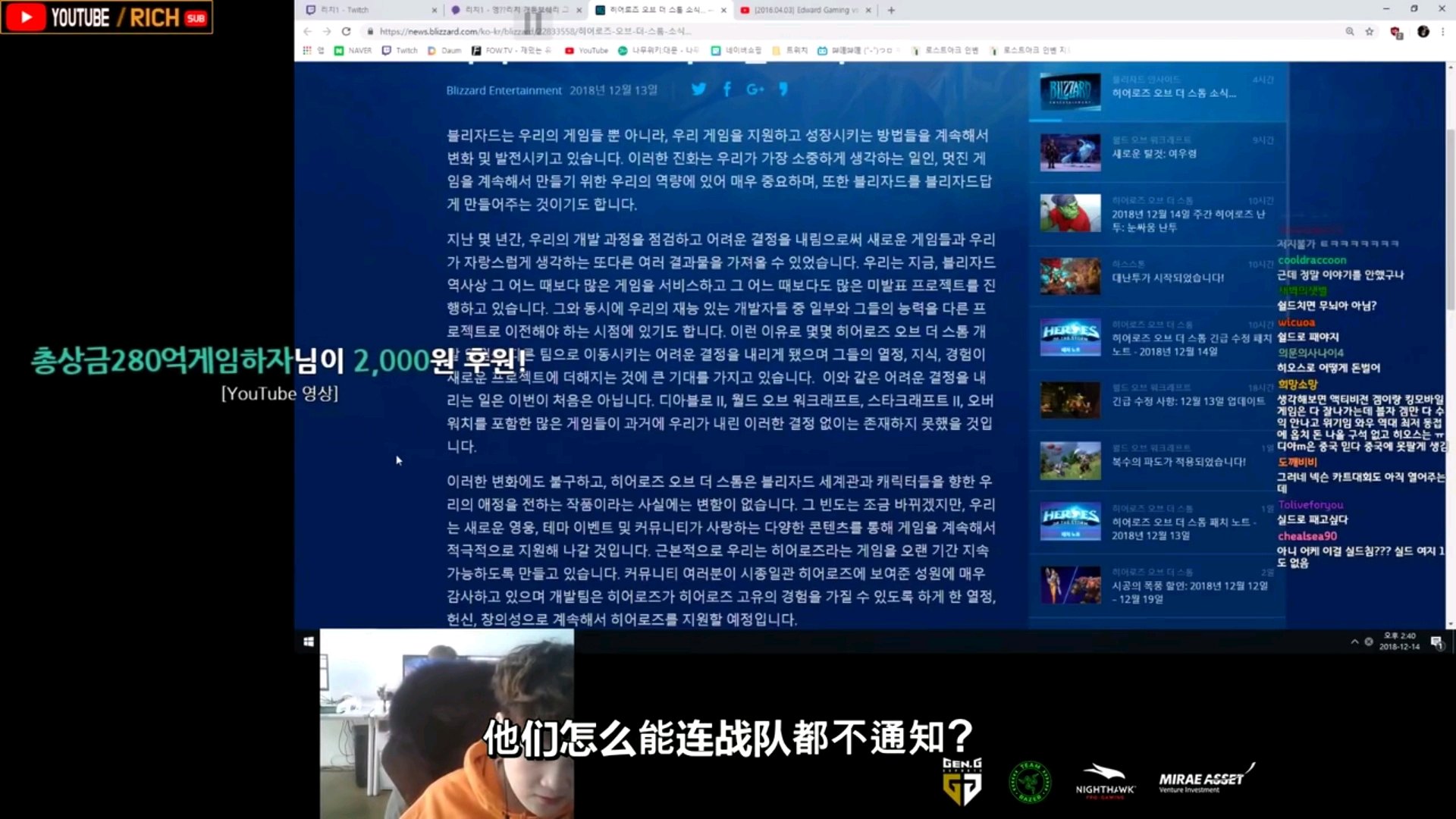Viewport: 1456px width, 819px height.
Task: Open the first 로스트아크 인벤 bookmark
Action: (945, 50)
